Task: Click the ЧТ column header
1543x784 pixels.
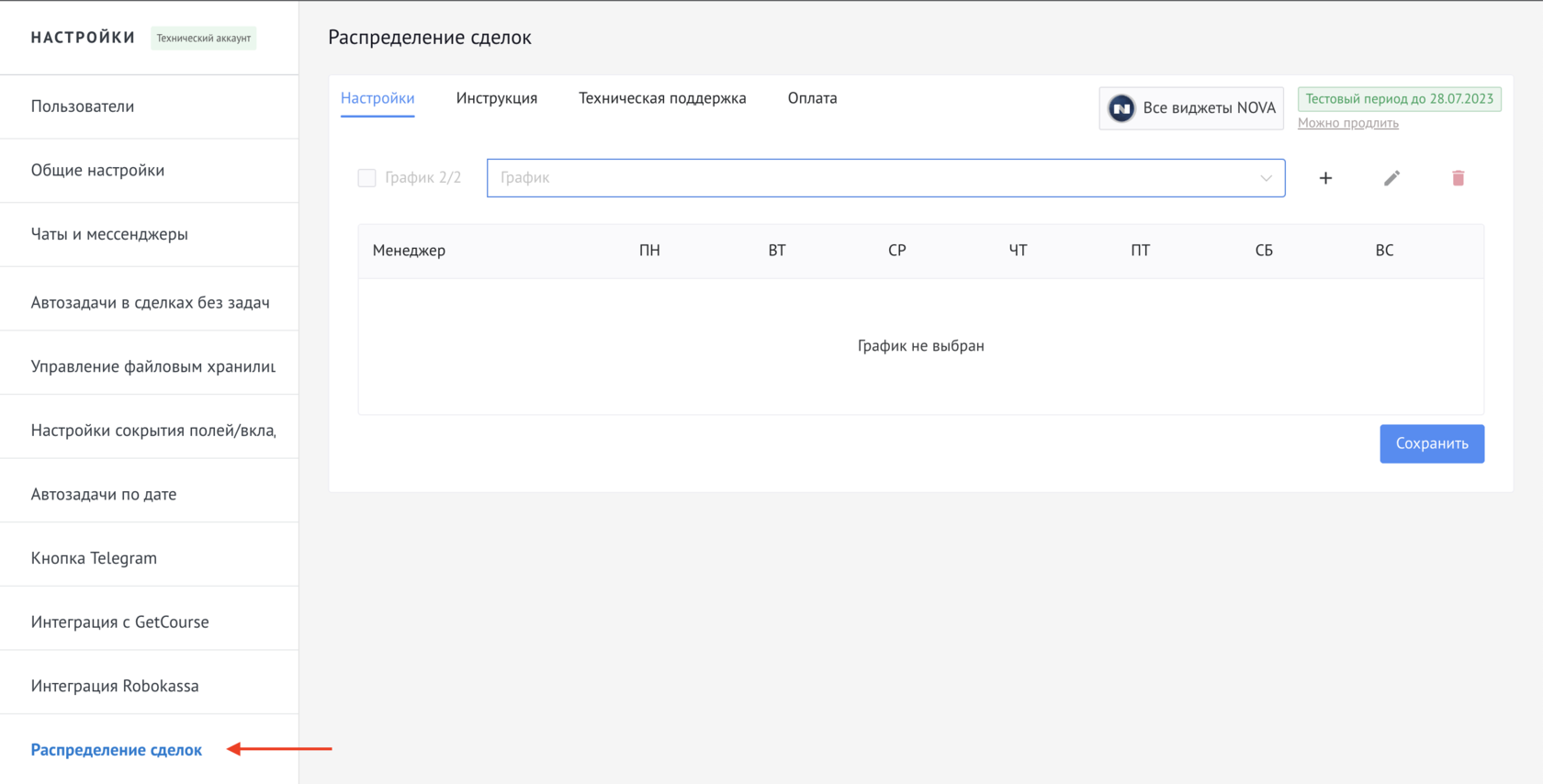Action: (x=1018, y=251)
